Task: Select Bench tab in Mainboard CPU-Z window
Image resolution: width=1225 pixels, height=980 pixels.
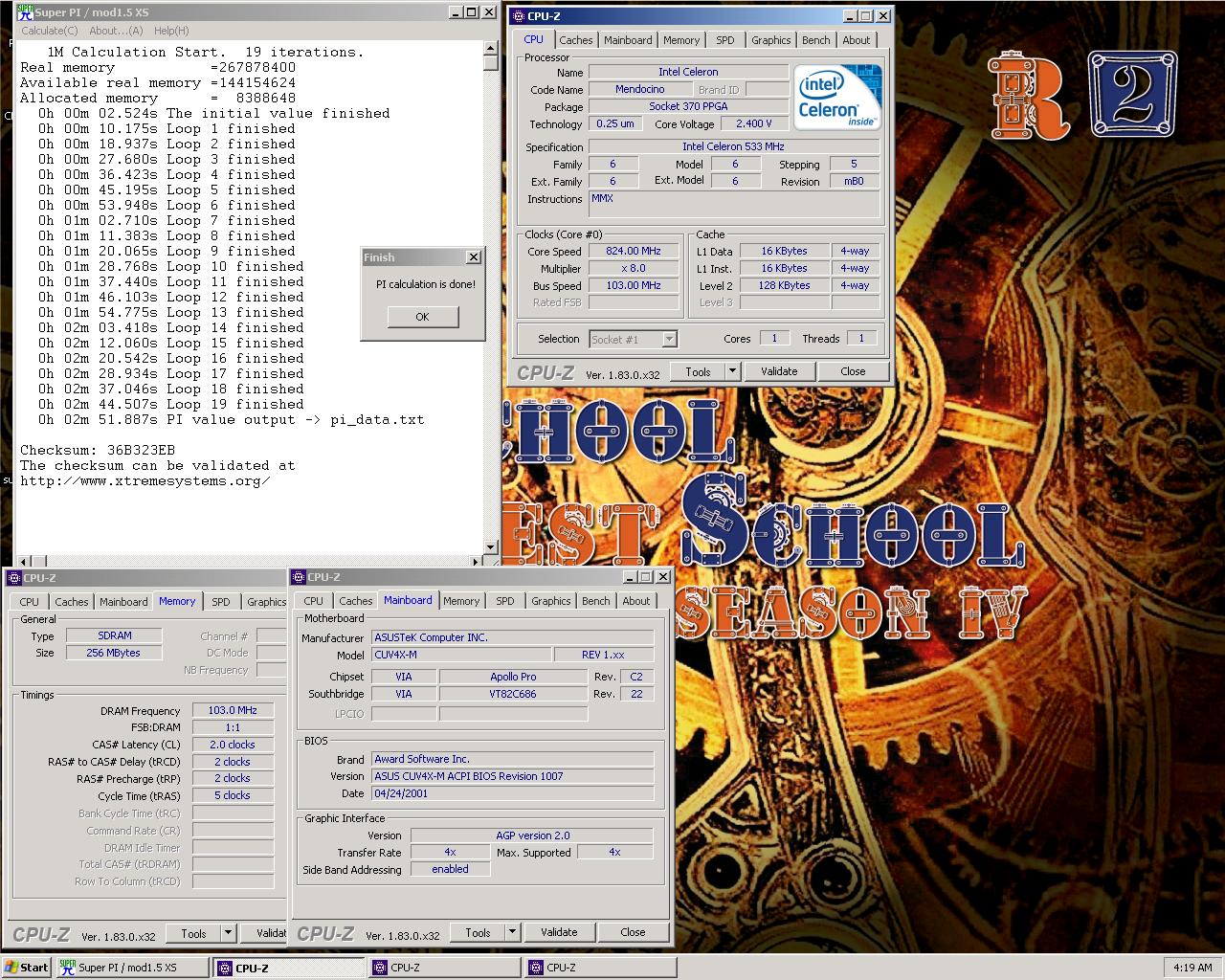Action: [x=596, y=601]
